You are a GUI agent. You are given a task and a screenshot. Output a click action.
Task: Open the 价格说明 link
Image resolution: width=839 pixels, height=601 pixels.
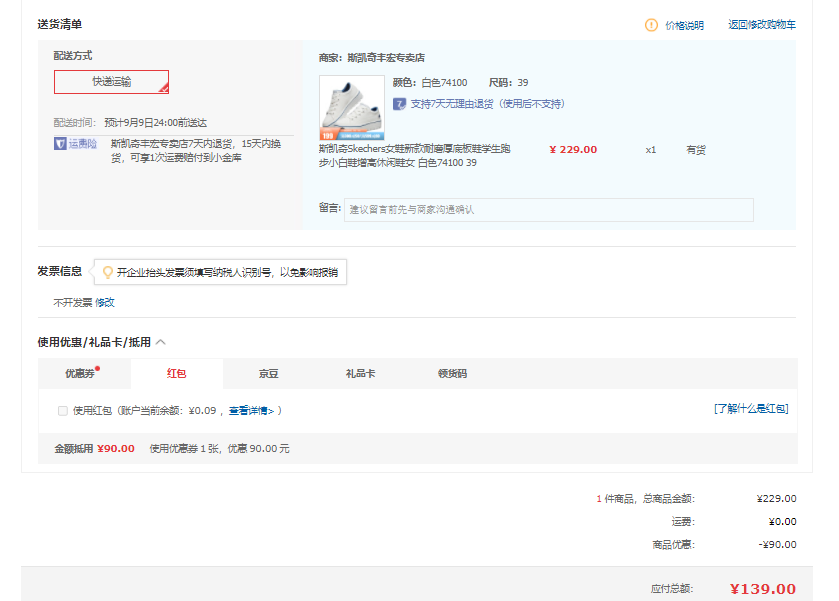pos(684,25)
